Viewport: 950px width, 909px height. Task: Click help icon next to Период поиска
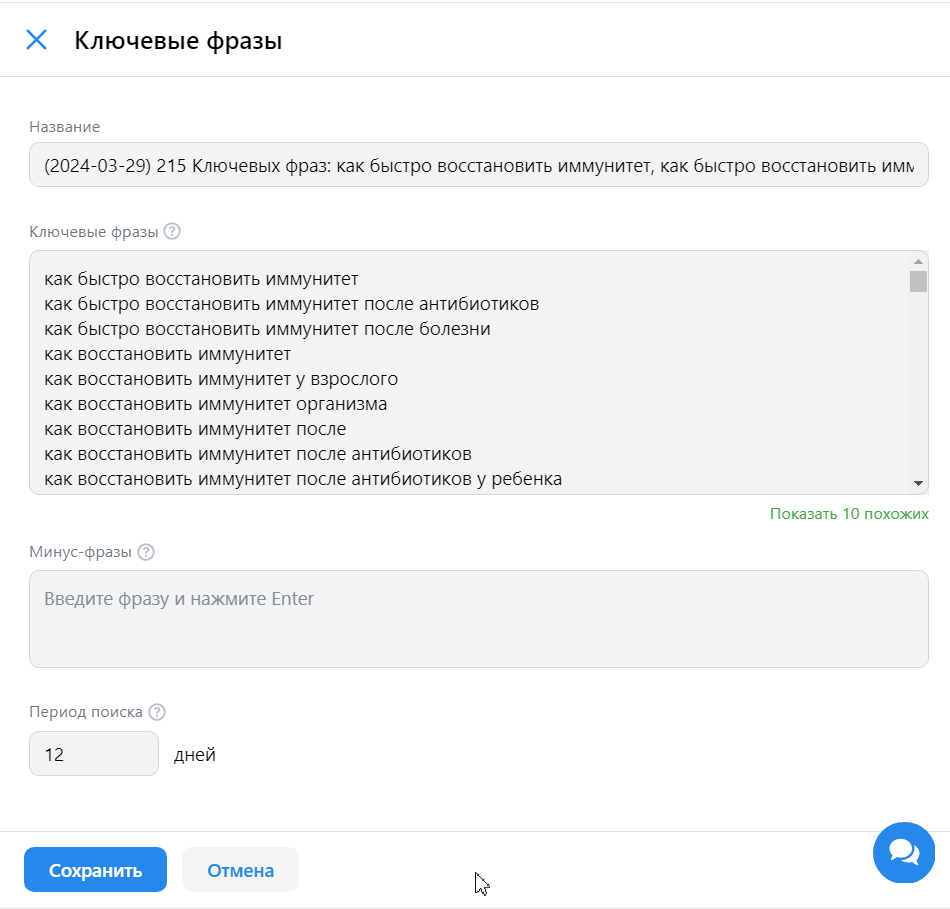coord(157,712)
